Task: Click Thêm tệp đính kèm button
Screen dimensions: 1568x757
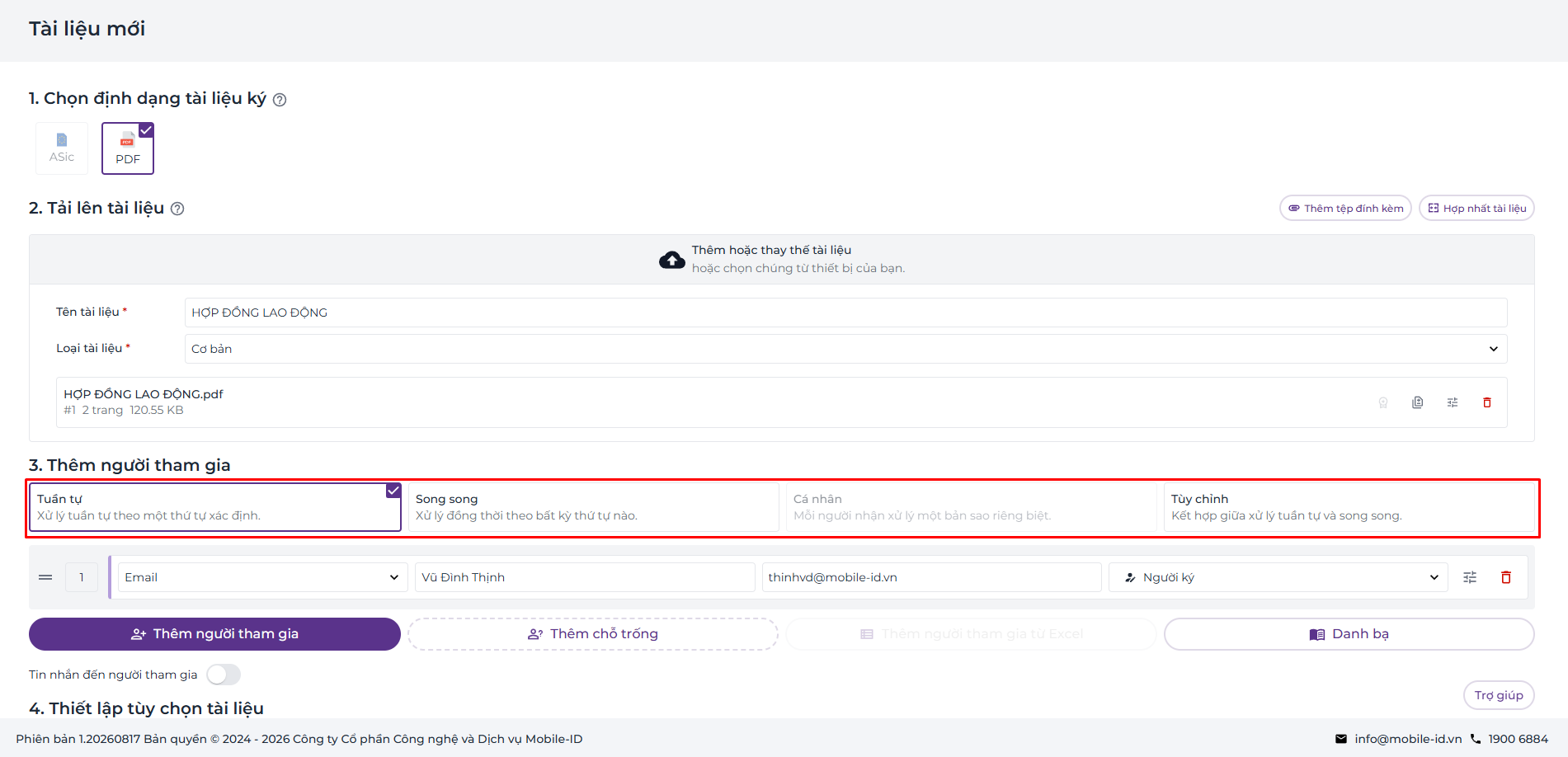Action: point(1345,209)
